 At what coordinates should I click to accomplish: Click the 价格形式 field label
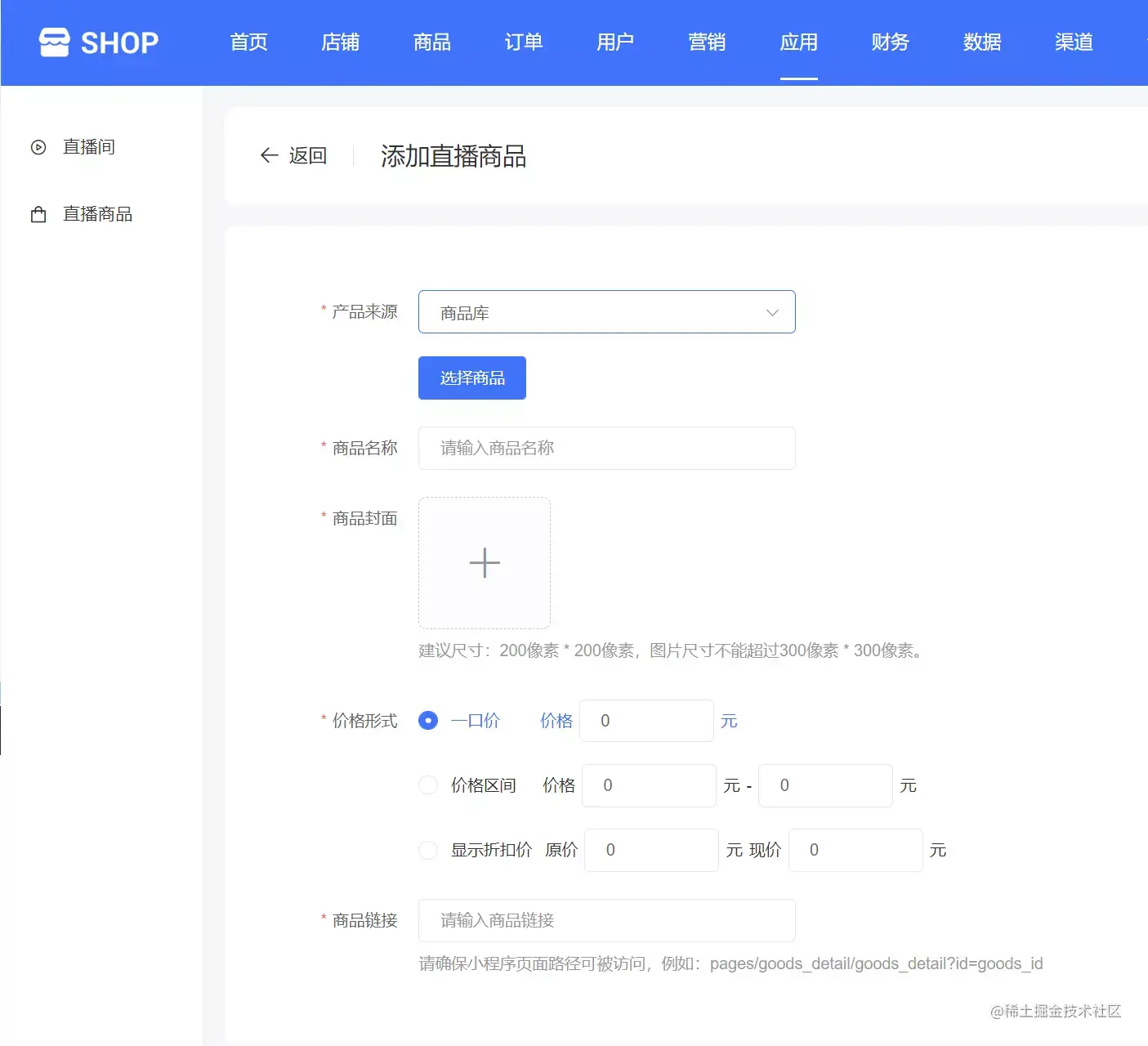tap(365, 721)
